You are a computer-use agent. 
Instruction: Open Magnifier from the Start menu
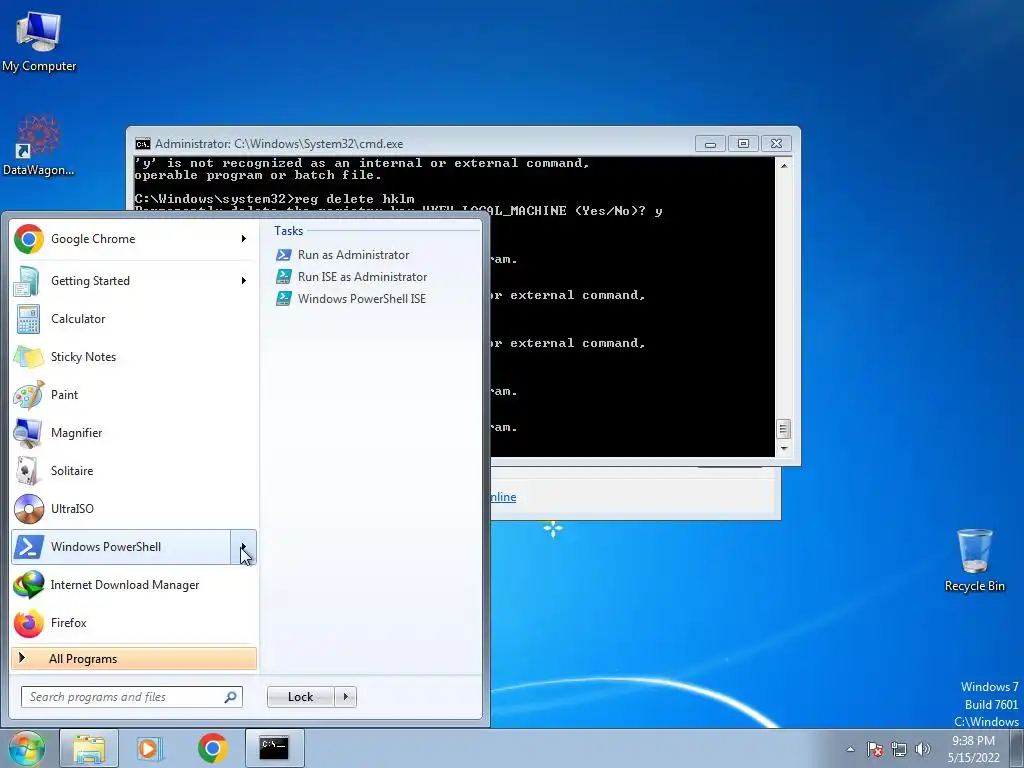click(x=134, y=432)
